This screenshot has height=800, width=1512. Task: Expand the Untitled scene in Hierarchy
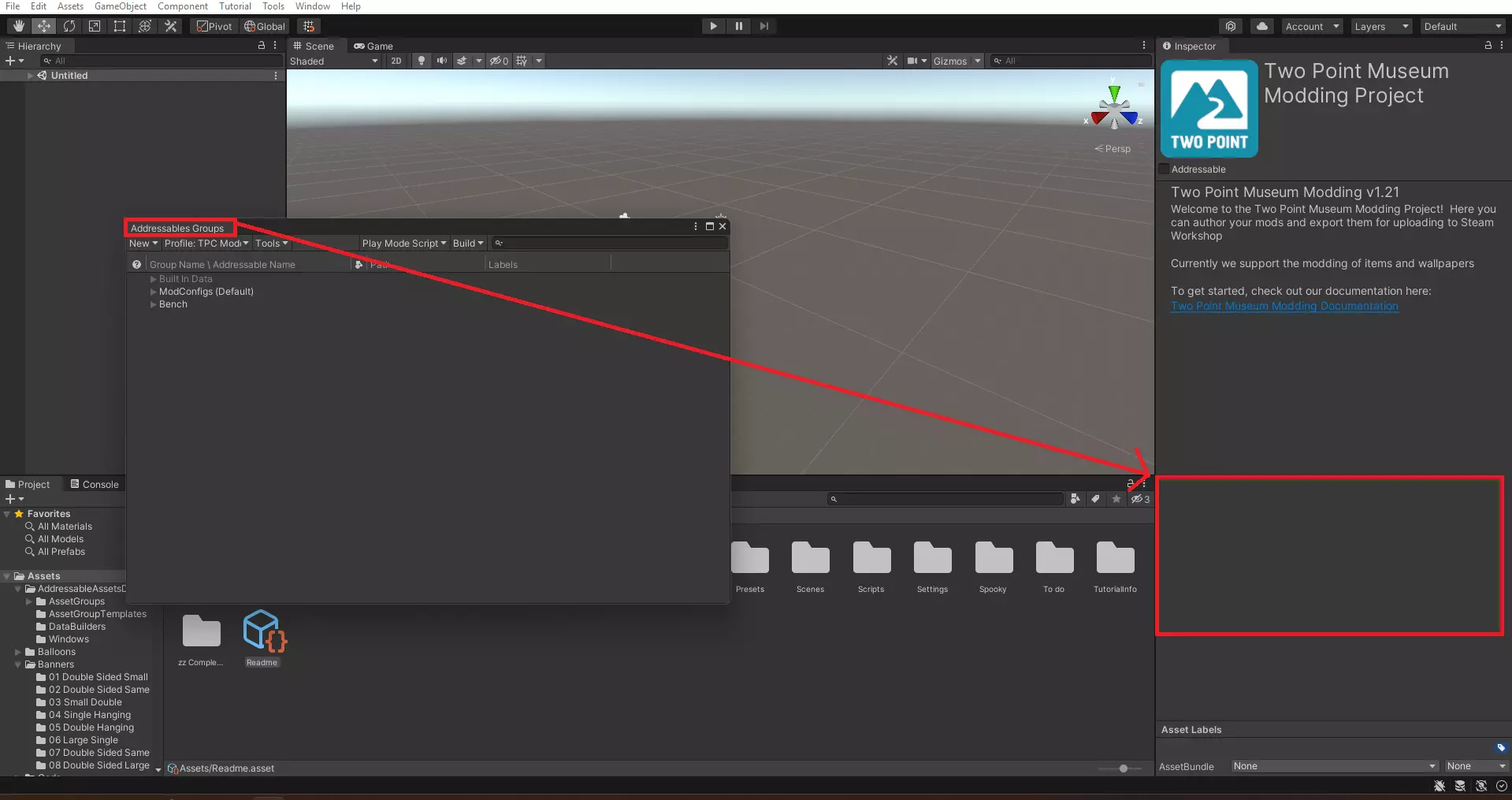(x=30, y=76)
